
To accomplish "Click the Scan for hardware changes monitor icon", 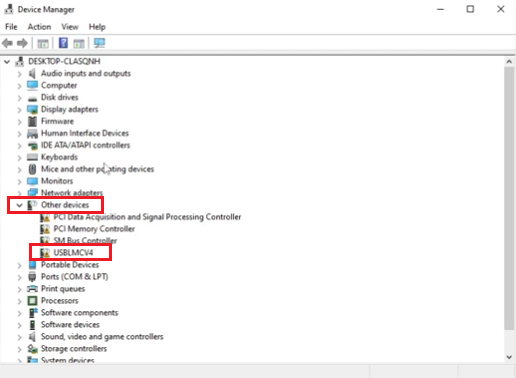I will [x=99, y=43].
